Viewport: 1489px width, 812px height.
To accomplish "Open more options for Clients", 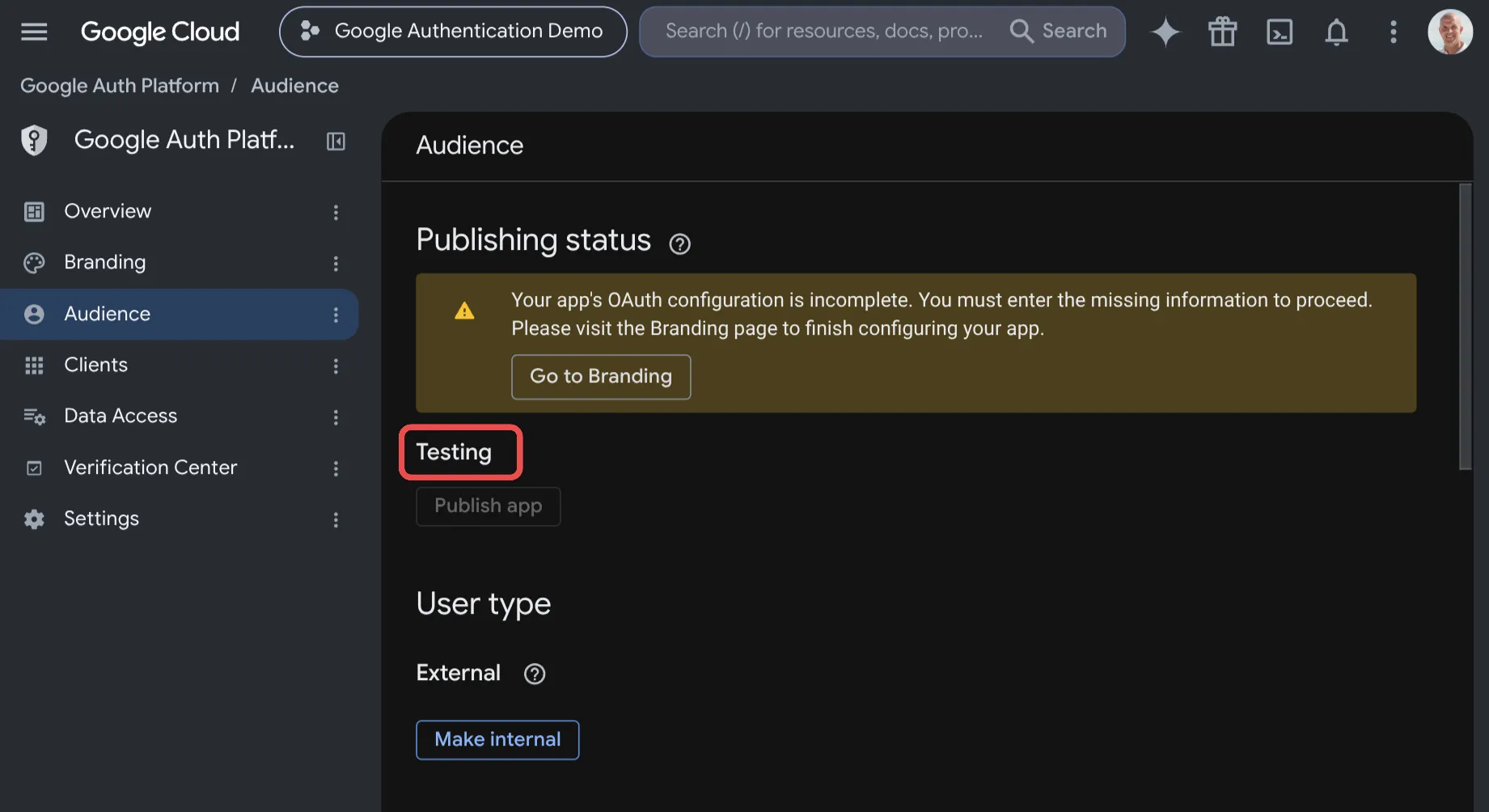I will [336, 366].
